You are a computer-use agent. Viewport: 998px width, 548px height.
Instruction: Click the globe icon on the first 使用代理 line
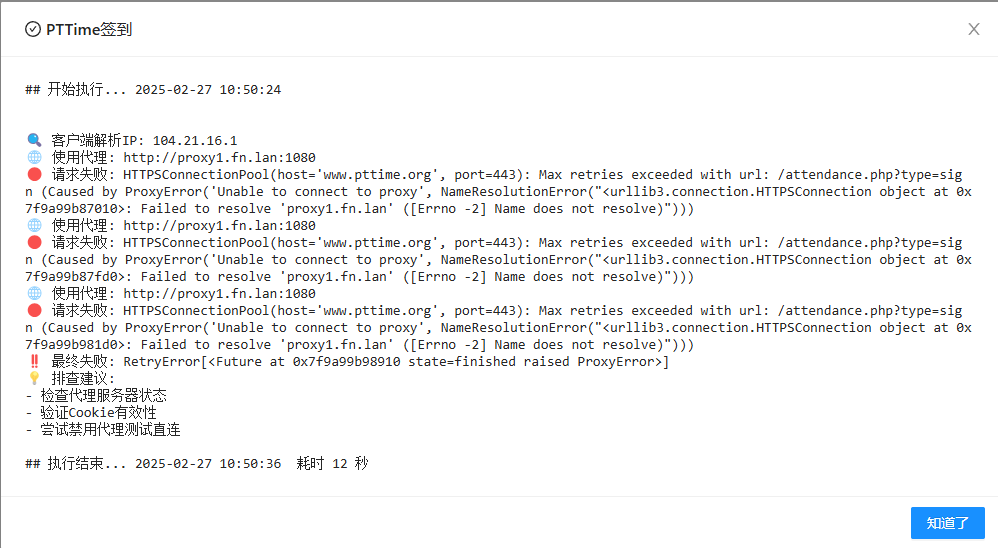pyautogui.click(x=34, y=157)
